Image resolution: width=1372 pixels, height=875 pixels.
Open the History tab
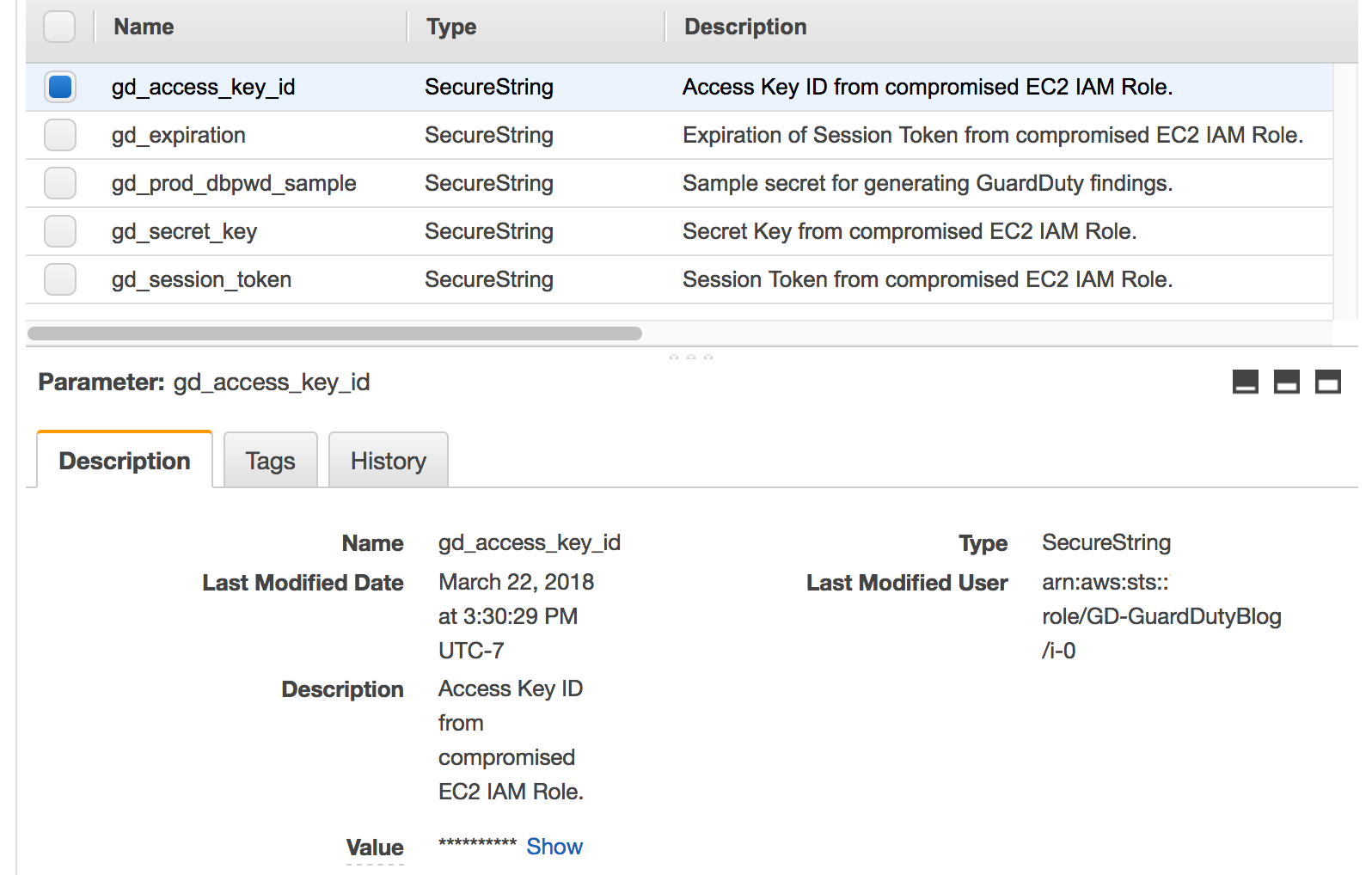(388, 461)
